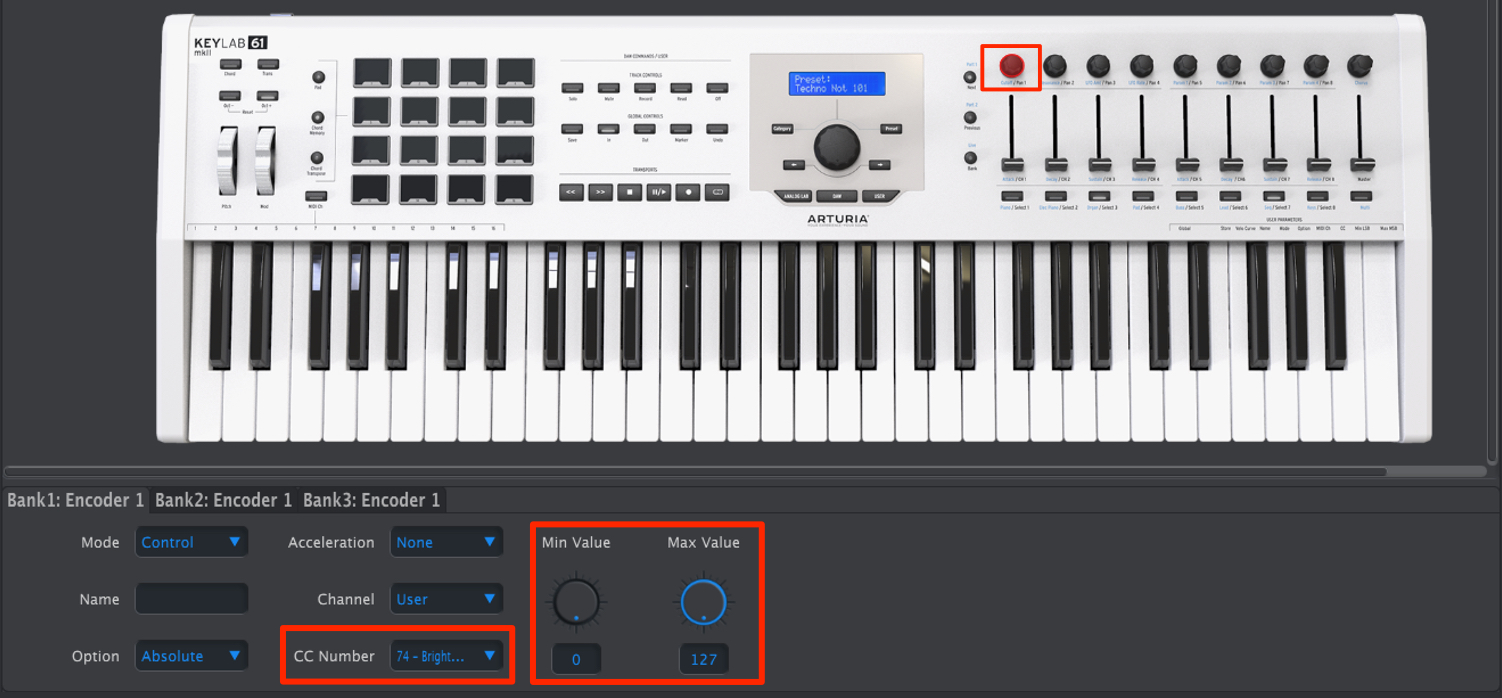Click the rewind transport button

coord(571,191)
